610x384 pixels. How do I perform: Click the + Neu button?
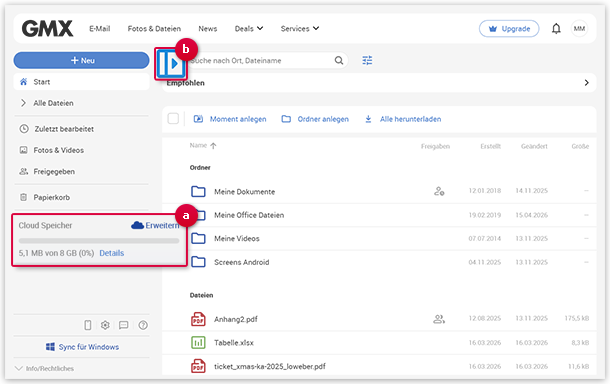pos(81,60)
